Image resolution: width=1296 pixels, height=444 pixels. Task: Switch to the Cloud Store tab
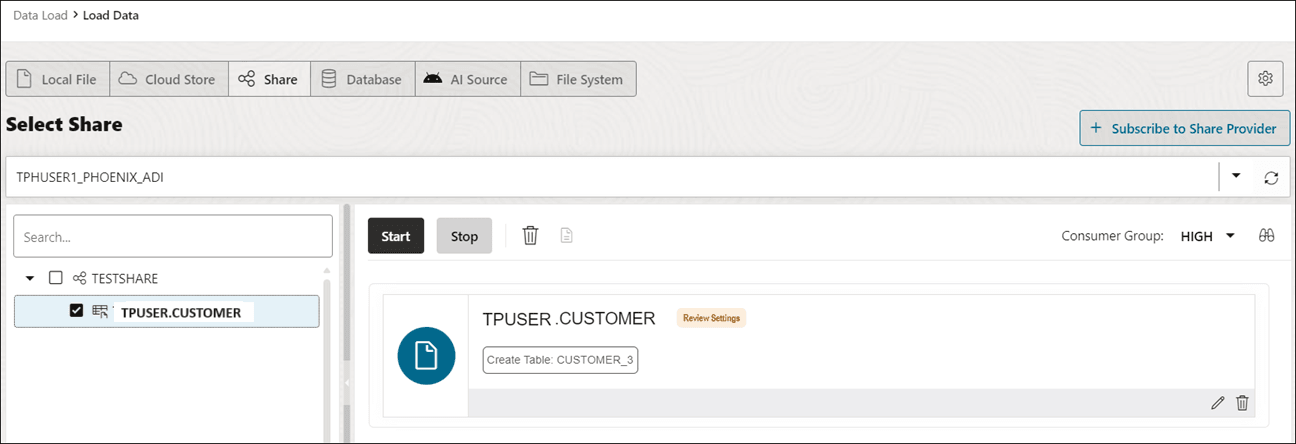(x=168, y=79)
